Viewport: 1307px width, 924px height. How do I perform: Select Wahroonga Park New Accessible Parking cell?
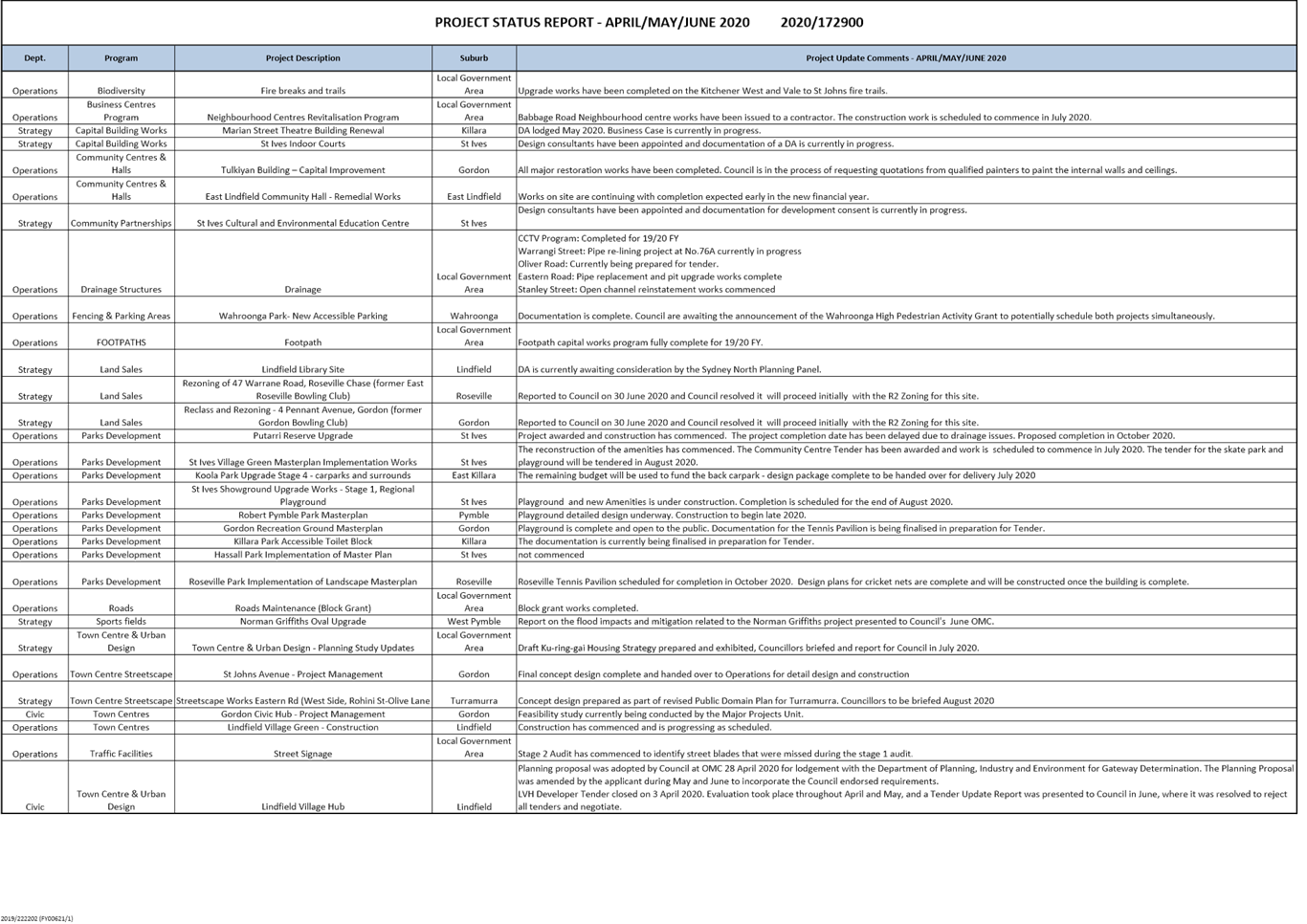click(302, 316)
